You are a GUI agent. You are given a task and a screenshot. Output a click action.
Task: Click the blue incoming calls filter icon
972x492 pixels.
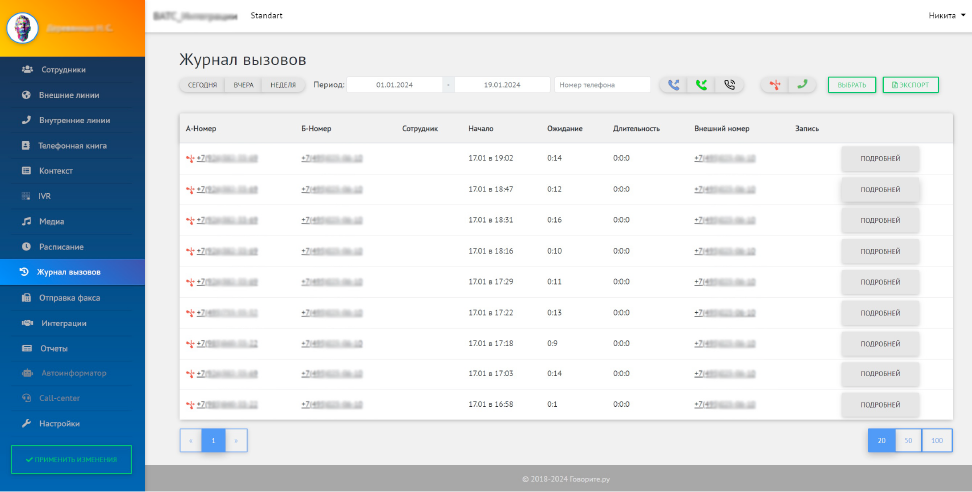(674, 85)
